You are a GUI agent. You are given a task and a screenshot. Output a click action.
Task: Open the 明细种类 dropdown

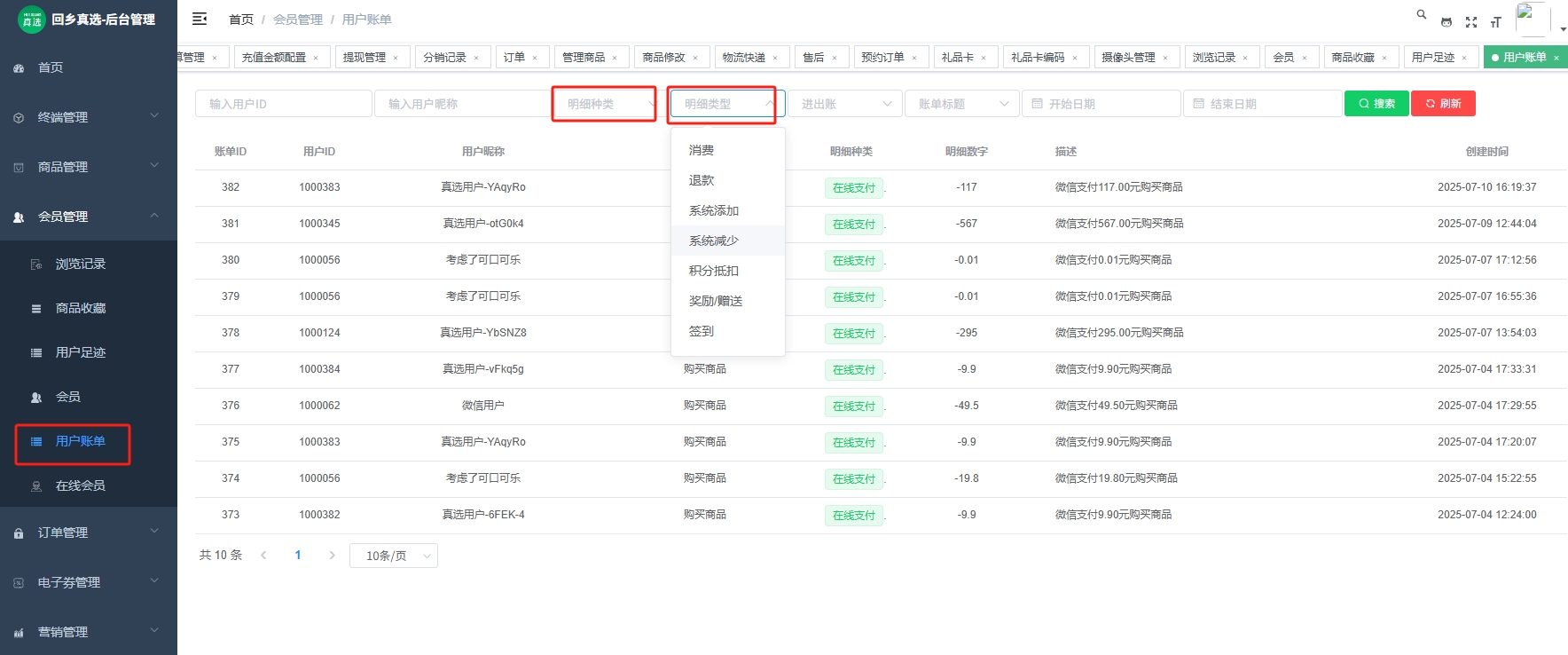pyautogui.click(x=604, y=104)
